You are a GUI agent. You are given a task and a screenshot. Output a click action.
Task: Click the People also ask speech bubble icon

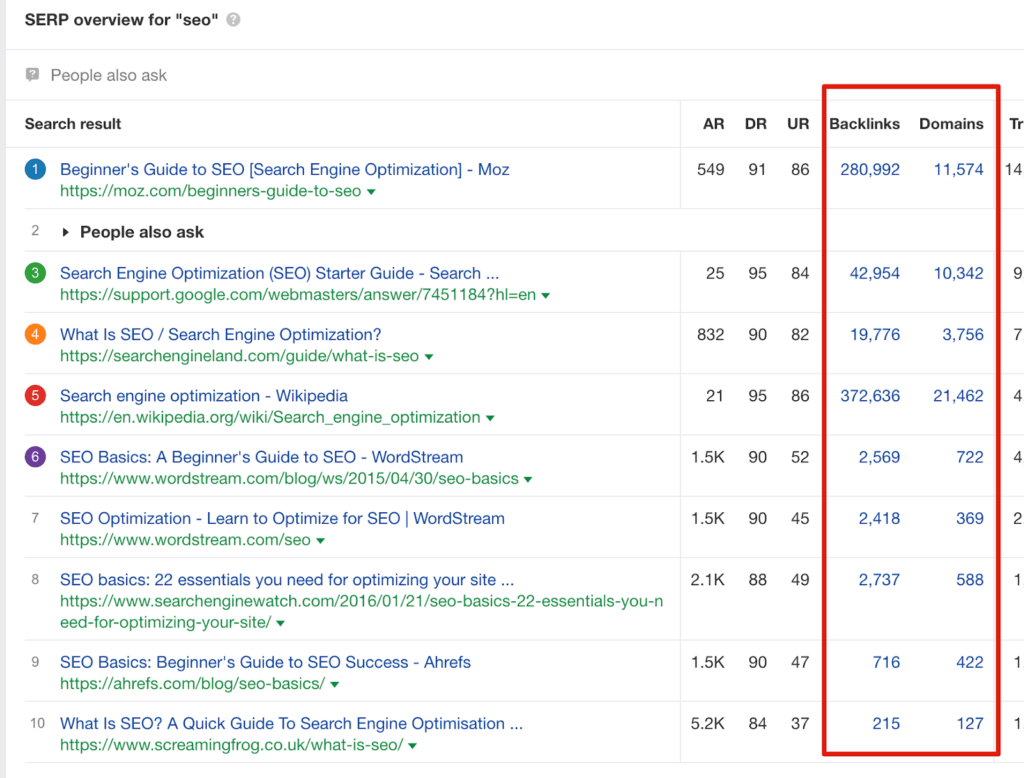33,75
